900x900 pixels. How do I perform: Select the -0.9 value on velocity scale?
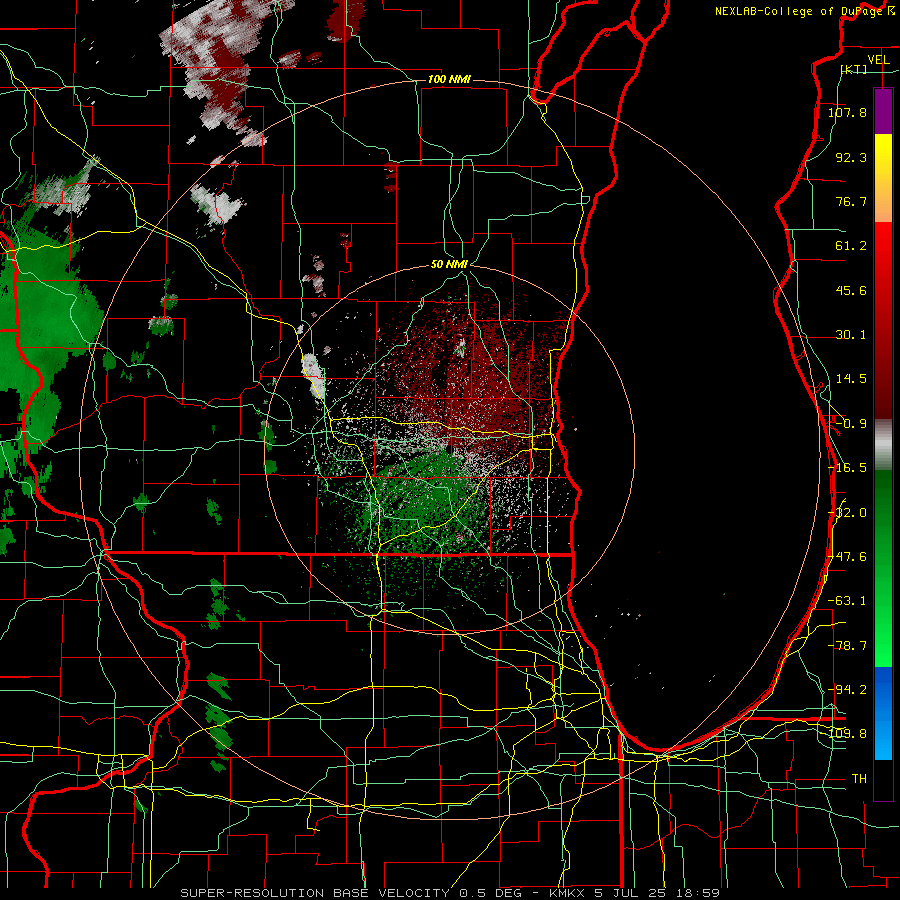(x=851, y=424)
